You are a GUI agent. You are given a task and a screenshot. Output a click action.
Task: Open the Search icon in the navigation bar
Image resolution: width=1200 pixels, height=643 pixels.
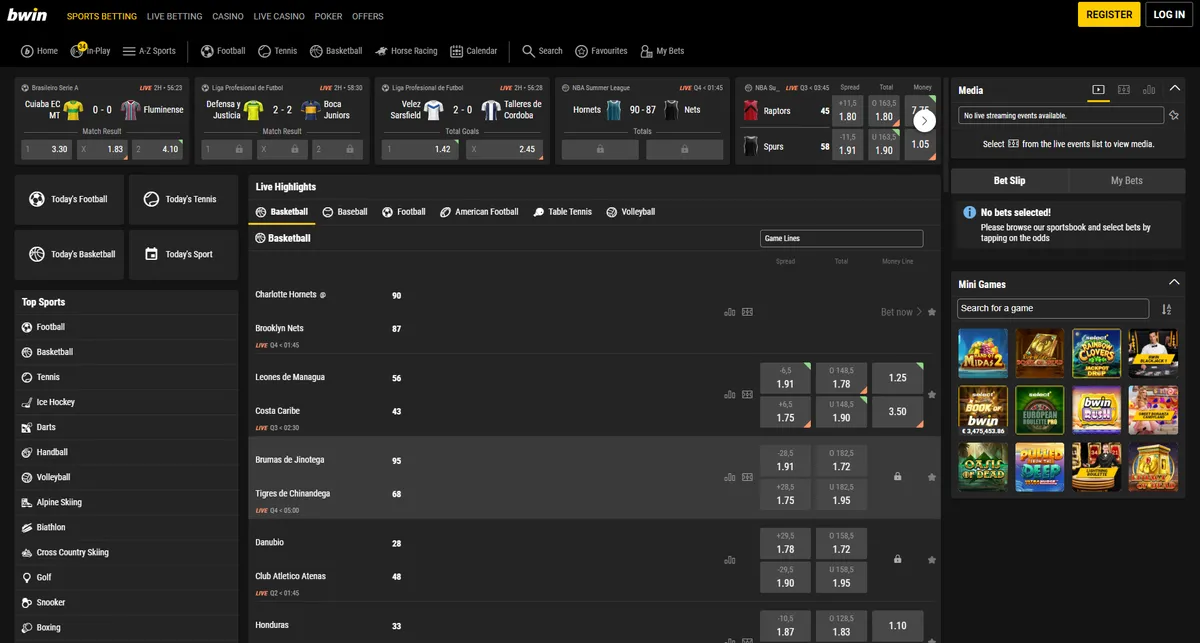[x=529, y=51]
